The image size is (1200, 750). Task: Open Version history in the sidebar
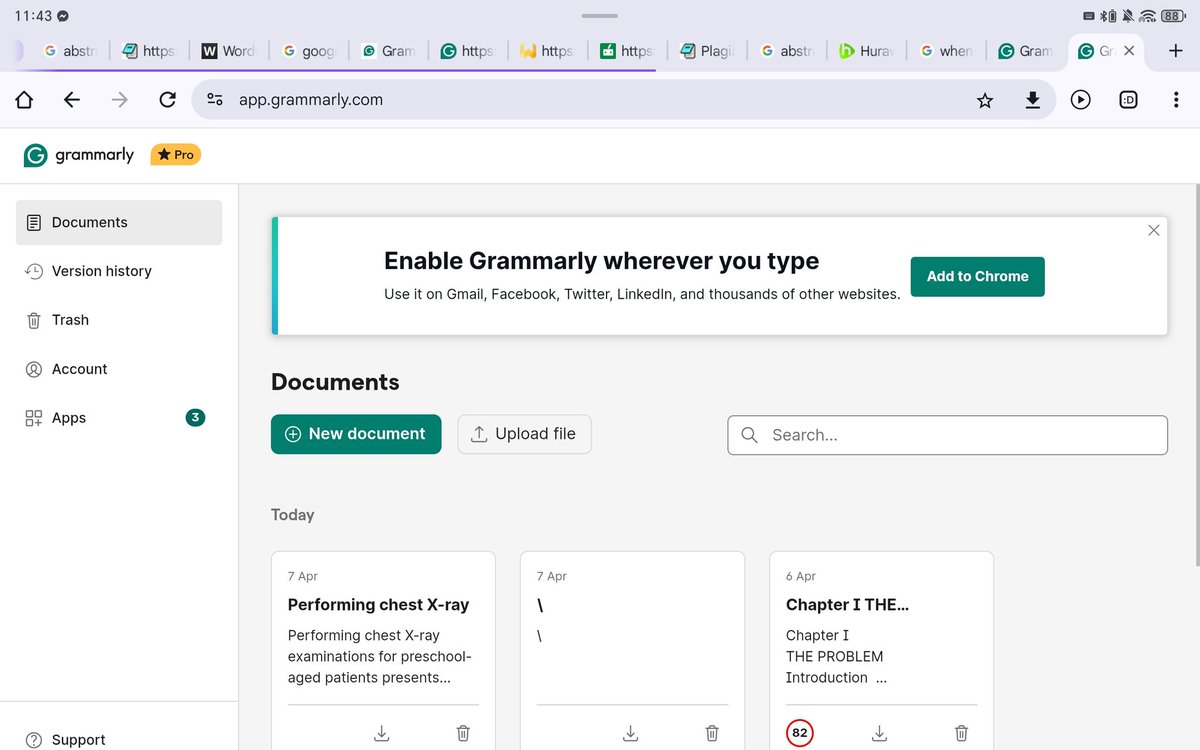click(119, 271)
